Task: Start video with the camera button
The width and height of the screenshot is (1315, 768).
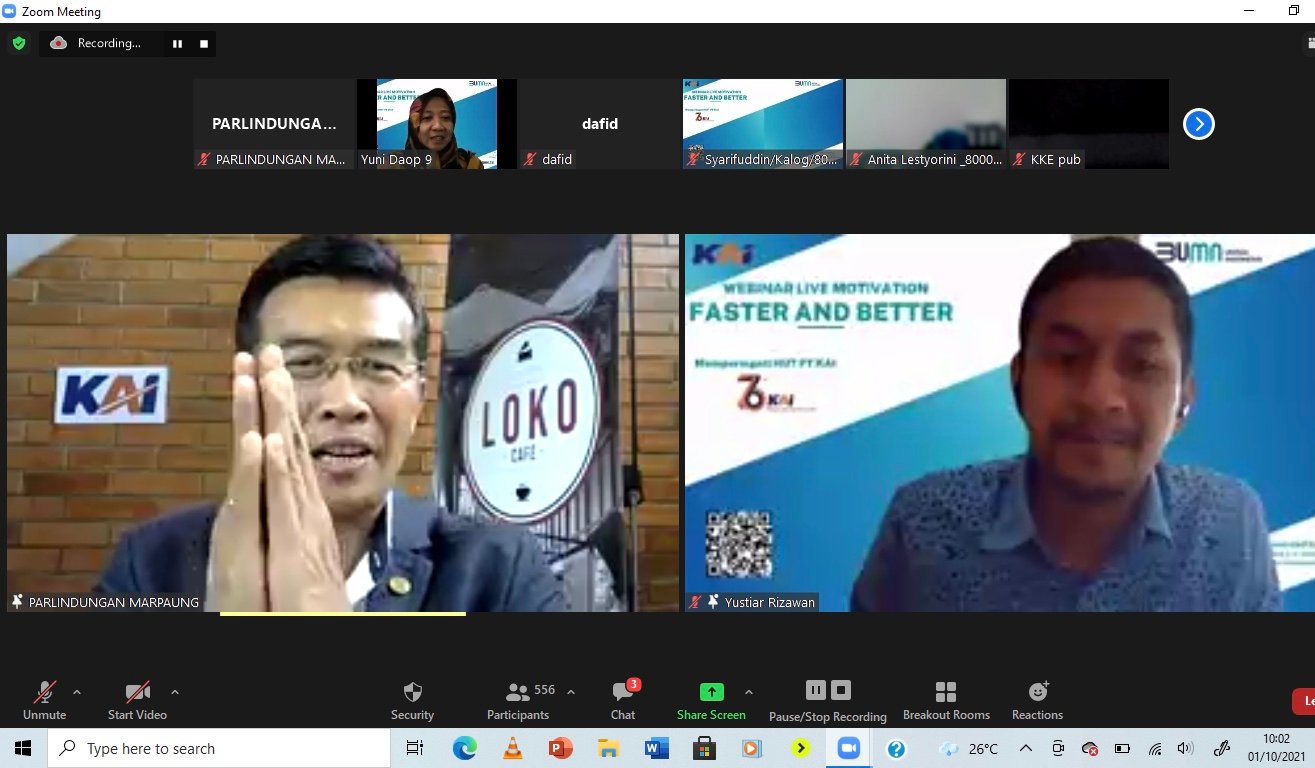Action: [x=137, y=700]
